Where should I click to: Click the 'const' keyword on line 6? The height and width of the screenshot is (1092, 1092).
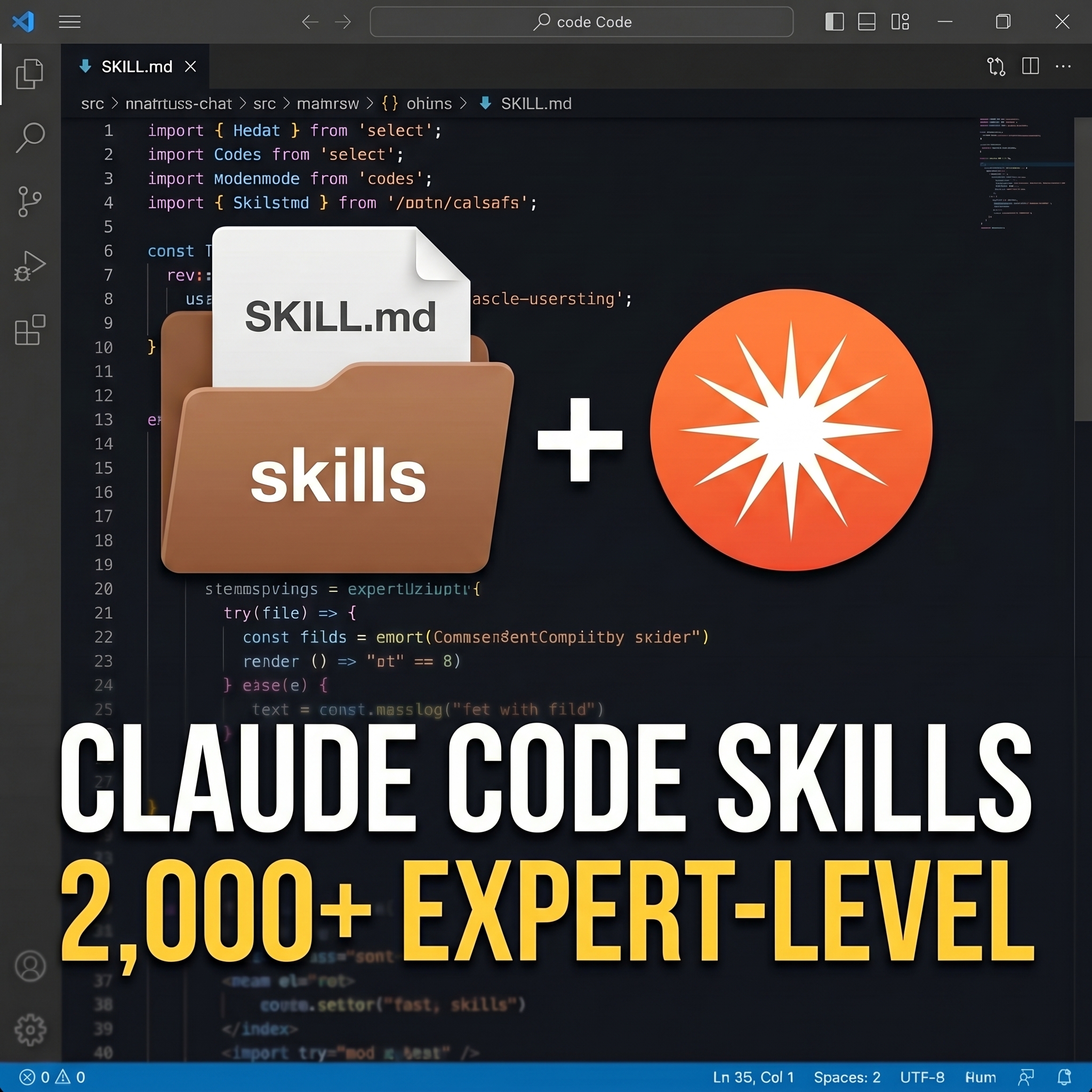tap(171, 251)
